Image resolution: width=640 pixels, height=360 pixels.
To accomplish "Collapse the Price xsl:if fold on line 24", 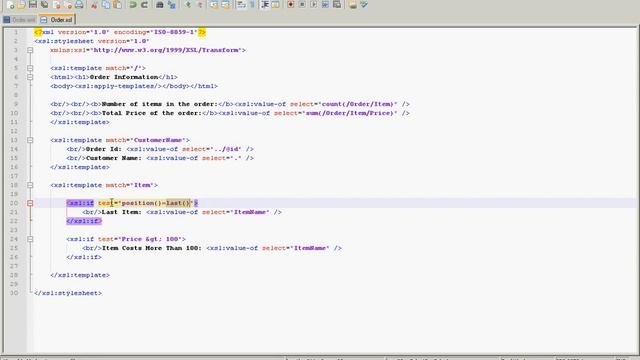I will point(30,239).
